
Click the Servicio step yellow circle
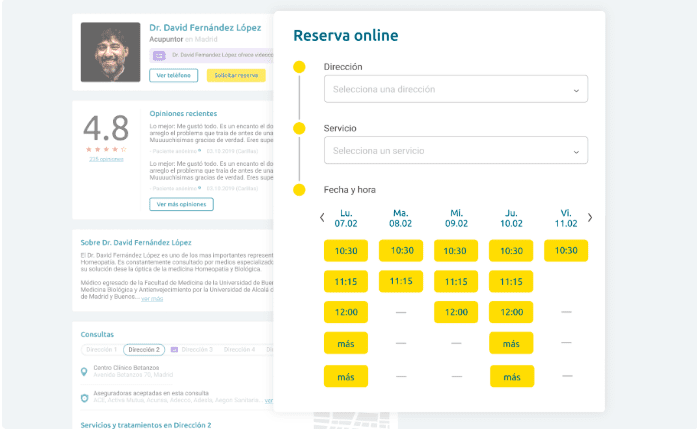click(x=299, y=129)
